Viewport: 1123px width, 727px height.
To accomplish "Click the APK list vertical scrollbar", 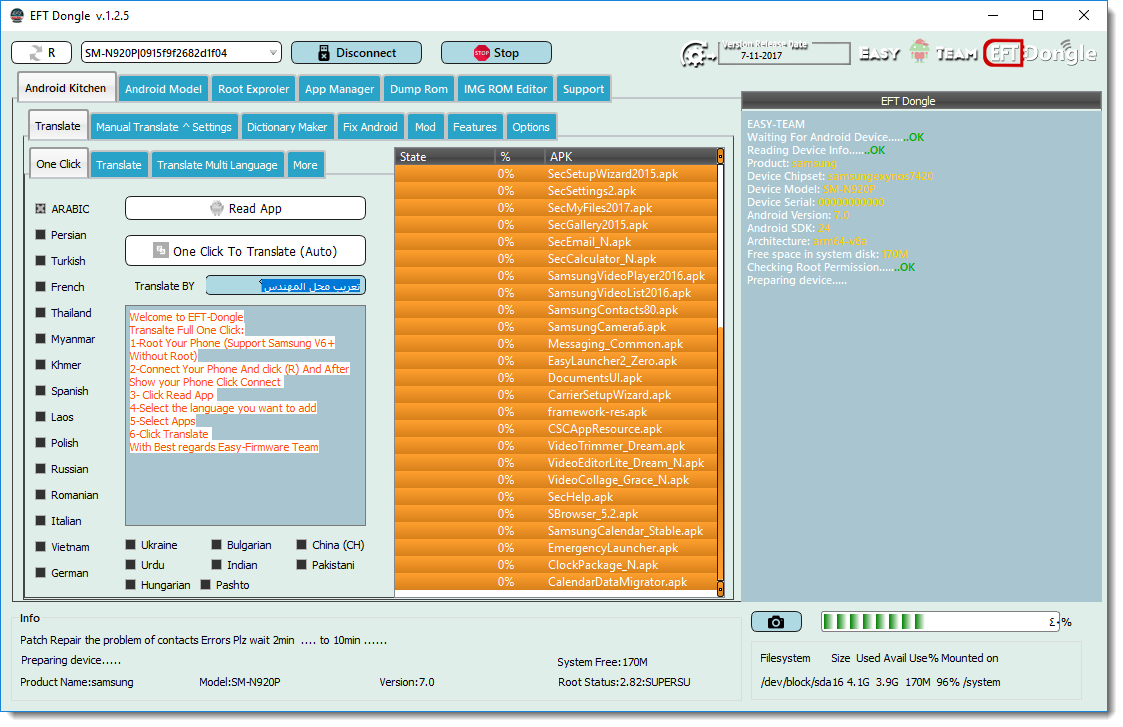I will (720, 372).
